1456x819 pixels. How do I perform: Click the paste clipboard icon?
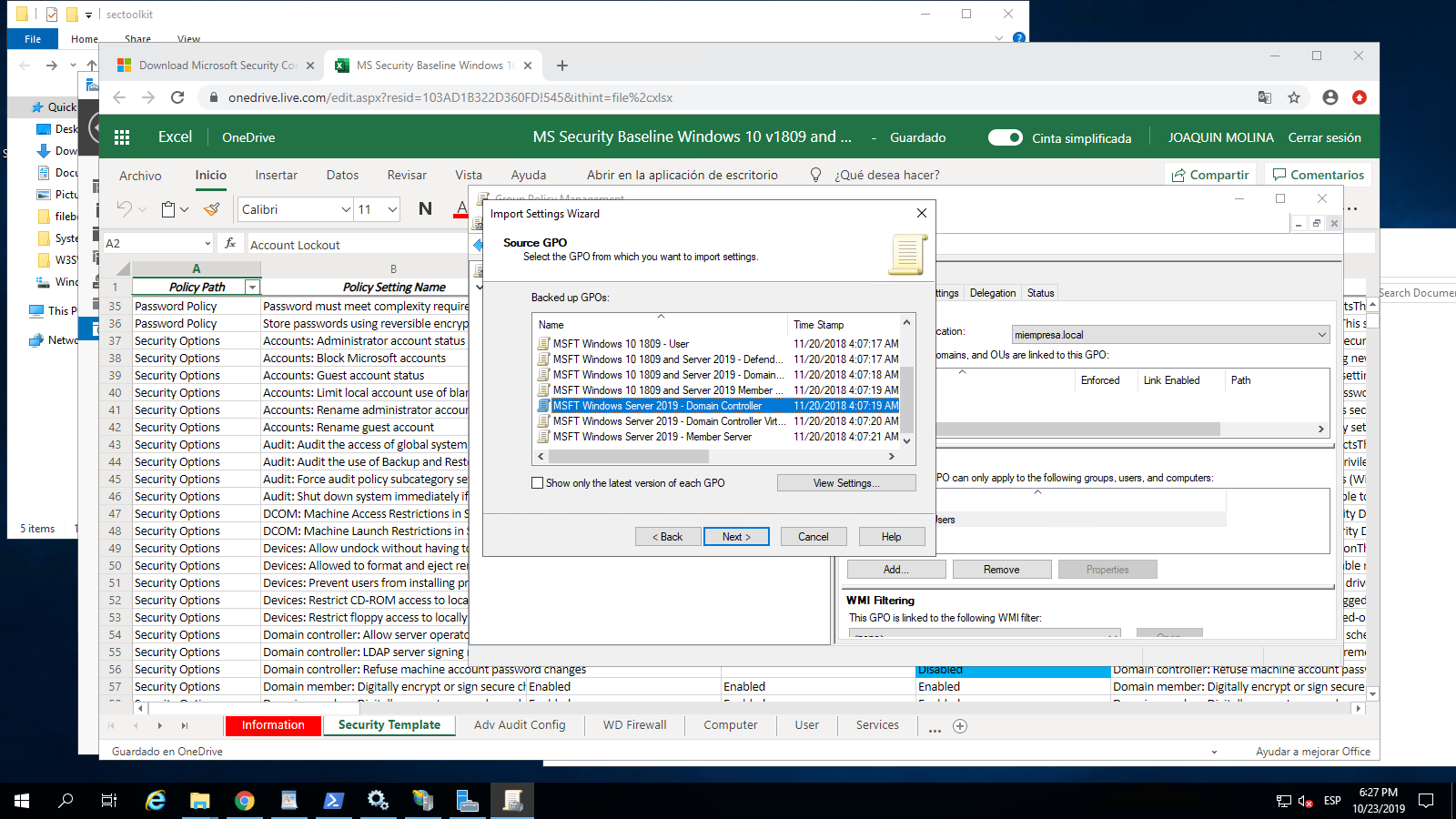[168, 209]
